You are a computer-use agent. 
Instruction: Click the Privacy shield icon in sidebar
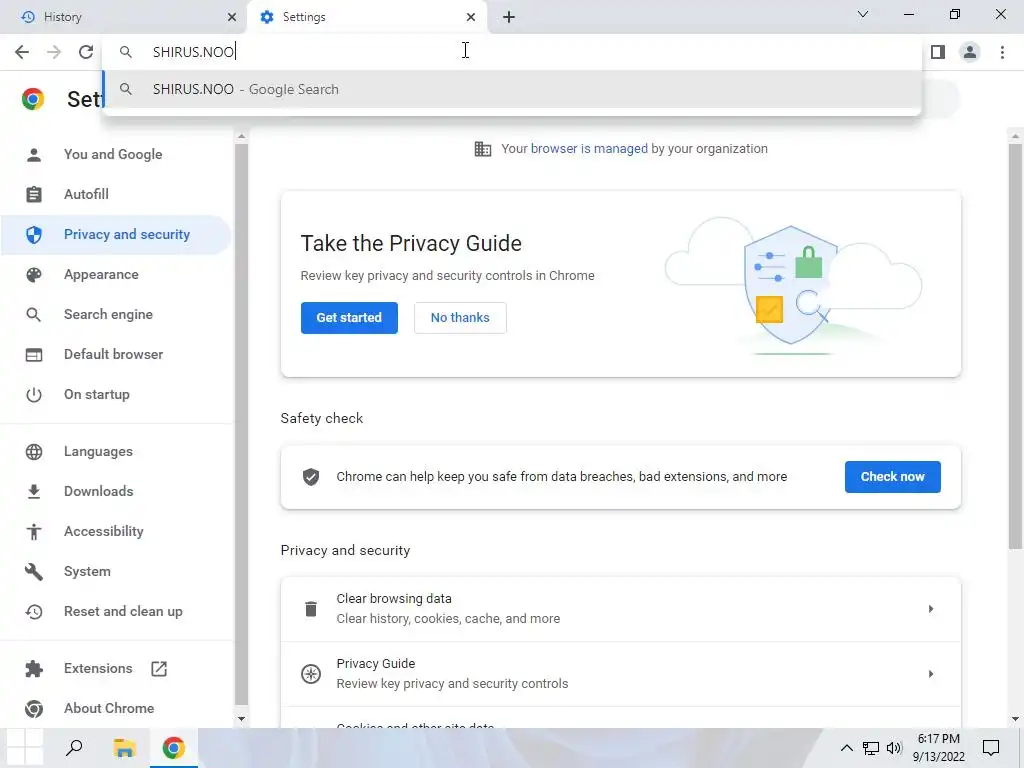(x=34, y=234)
